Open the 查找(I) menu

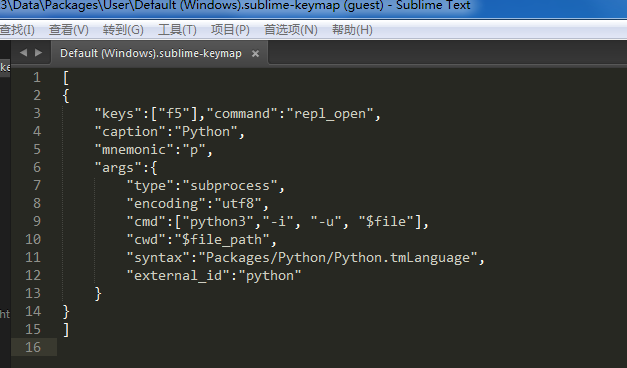(17, 30)
